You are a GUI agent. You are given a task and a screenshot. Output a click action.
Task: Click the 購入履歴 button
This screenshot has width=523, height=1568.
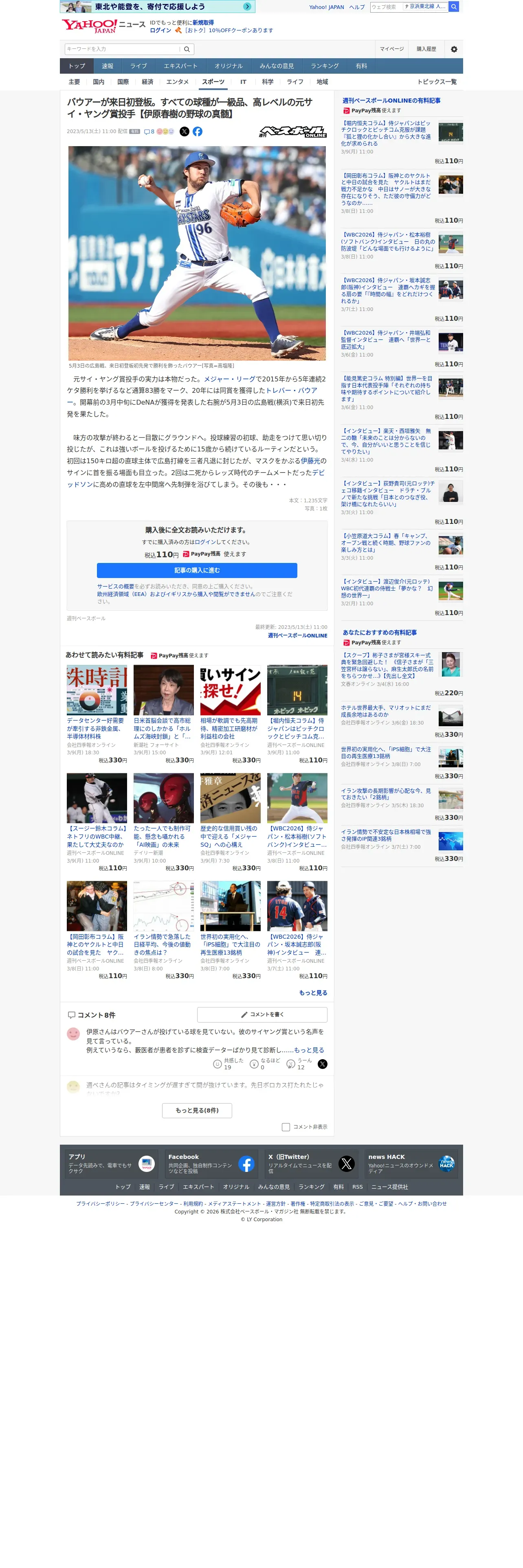click(x=426, y=49)
